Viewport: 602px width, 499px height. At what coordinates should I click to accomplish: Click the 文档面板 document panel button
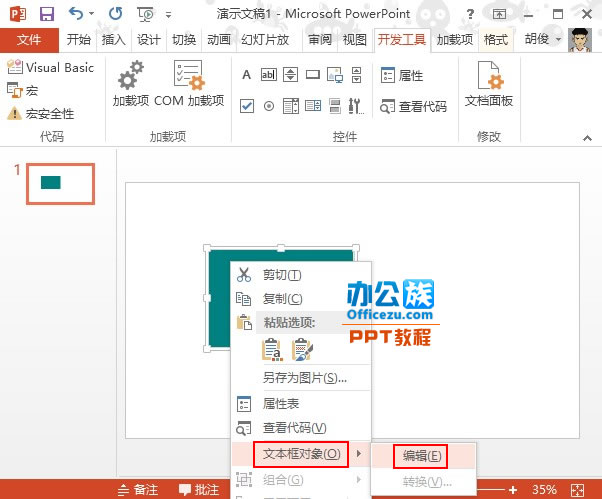coord(489,84)
